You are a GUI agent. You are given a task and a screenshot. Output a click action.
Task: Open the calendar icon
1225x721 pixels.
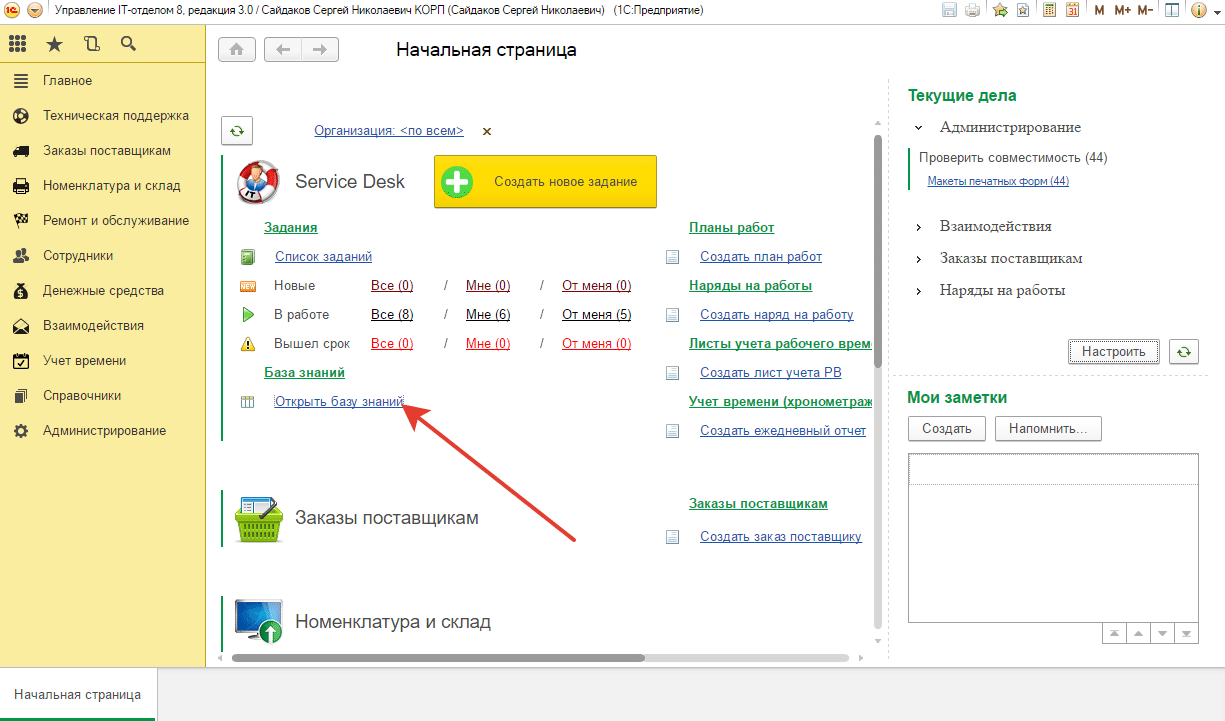1072,10
